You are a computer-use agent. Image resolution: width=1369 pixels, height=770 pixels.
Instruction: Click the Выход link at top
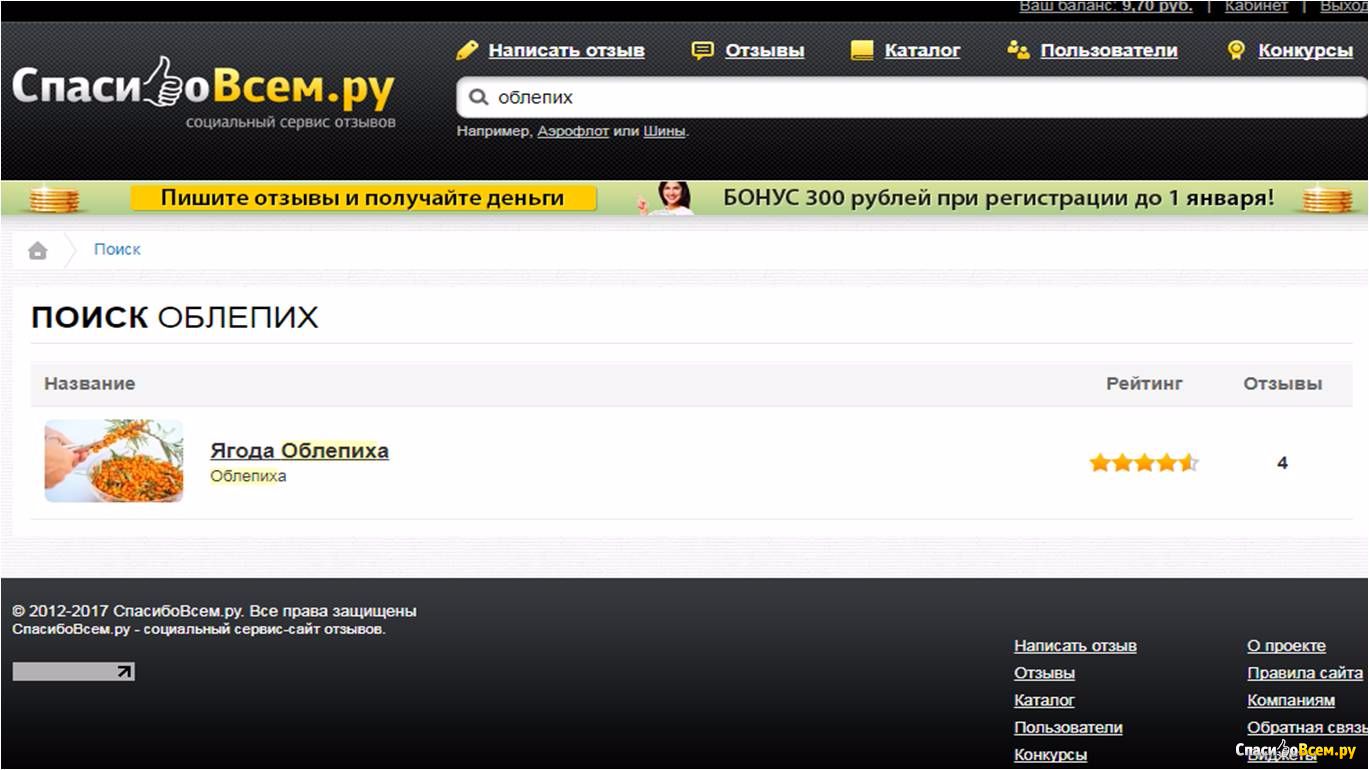click(x=1343, y=6)
